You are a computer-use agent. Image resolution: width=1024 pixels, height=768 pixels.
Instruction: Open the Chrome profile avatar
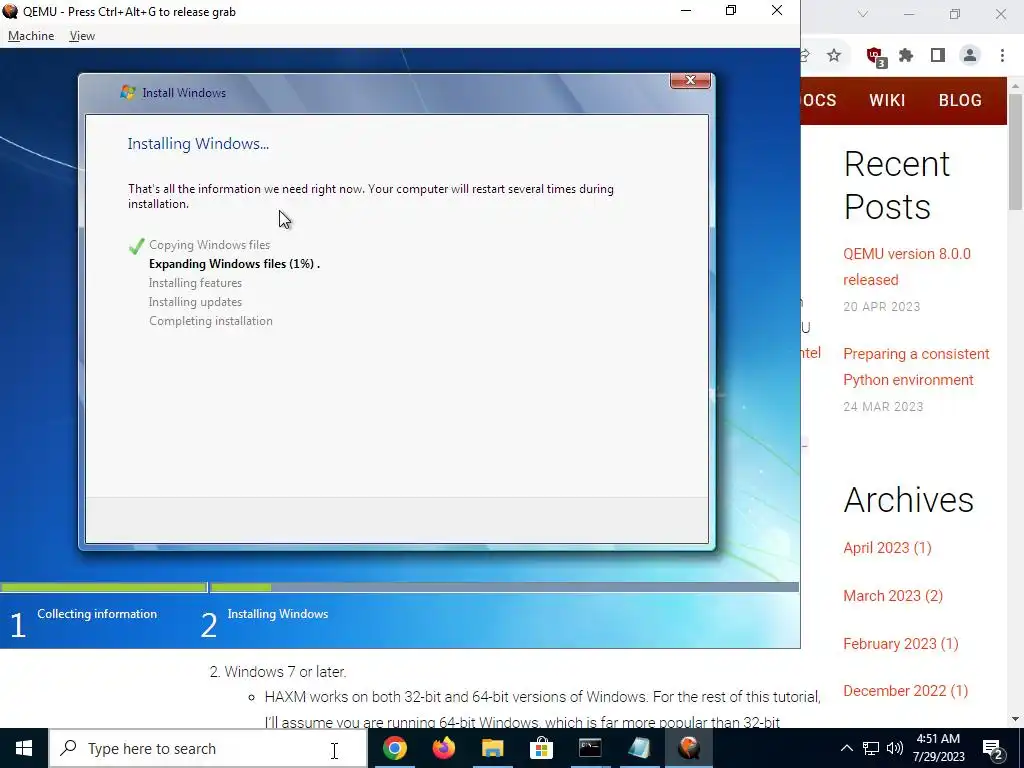coord(970,56)
